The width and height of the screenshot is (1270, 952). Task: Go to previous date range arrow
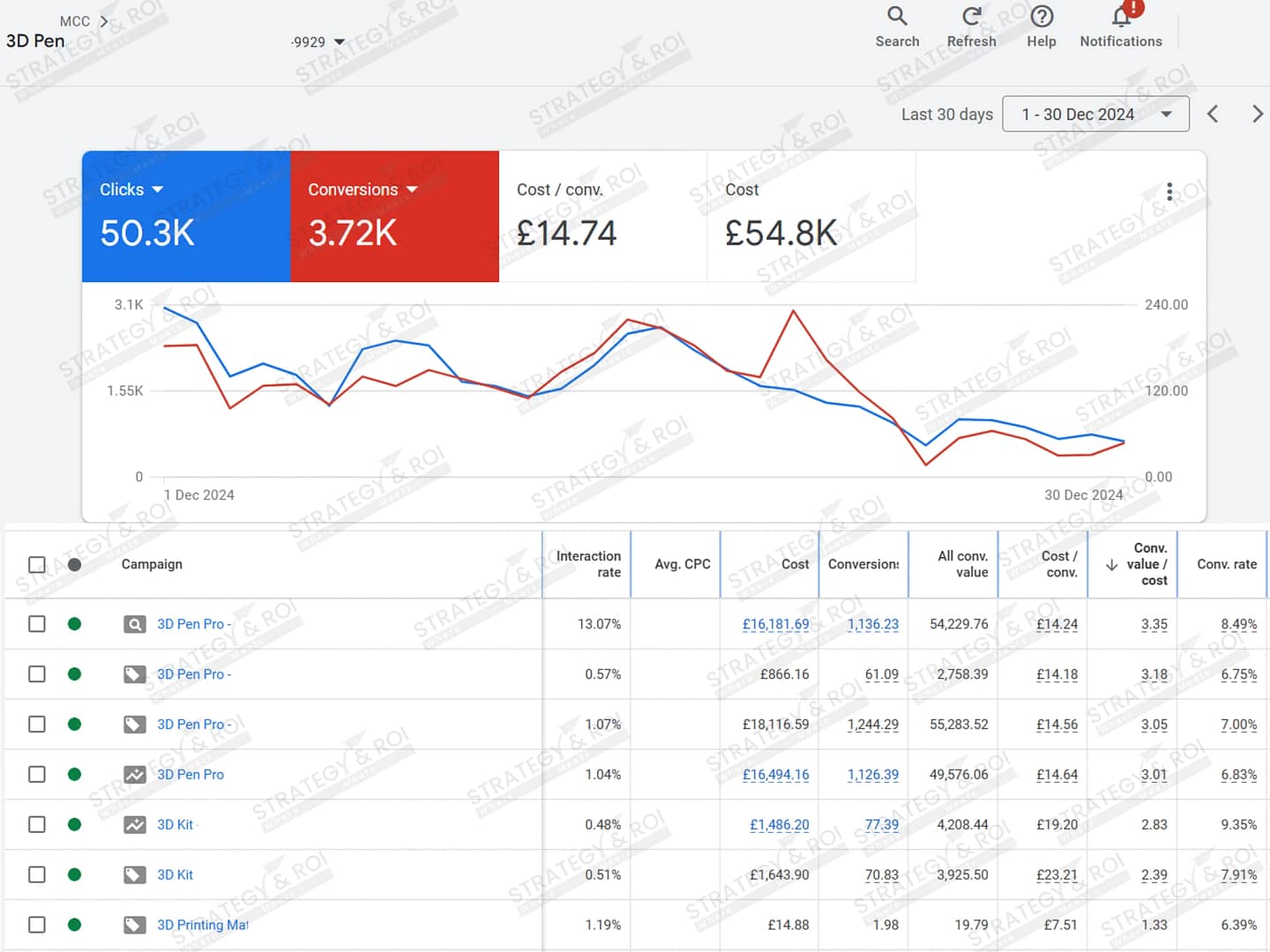pyautogui.click(x=1213, y=114)
